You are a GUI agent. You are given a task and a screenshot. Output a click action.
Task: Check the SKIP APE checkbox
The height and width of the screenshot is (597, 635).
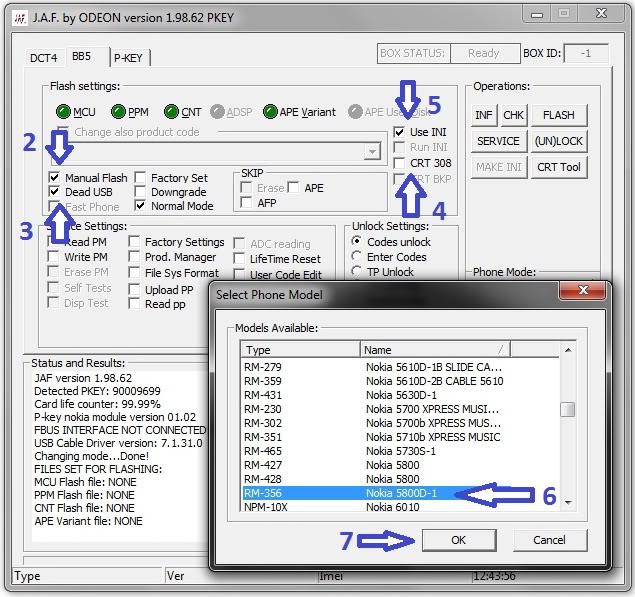tap(294, 188)
